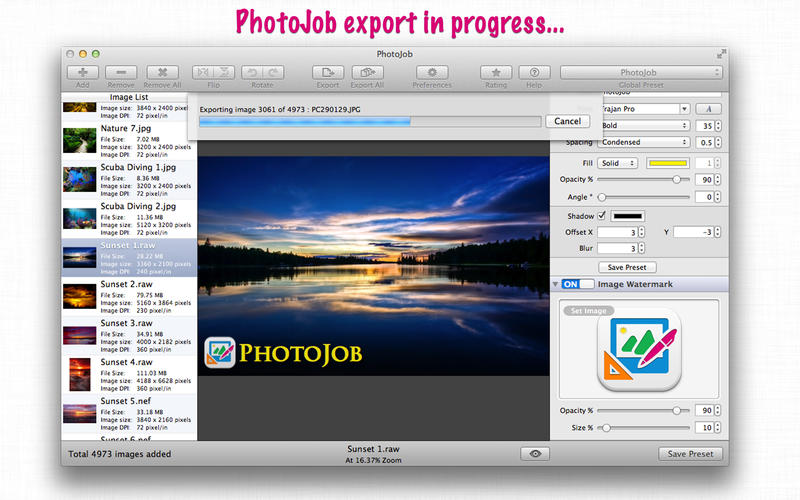800x500 pixels.
Task: Click the spacing 0.5 stepper
Action: pyautogui.click(x=718, y=142)
